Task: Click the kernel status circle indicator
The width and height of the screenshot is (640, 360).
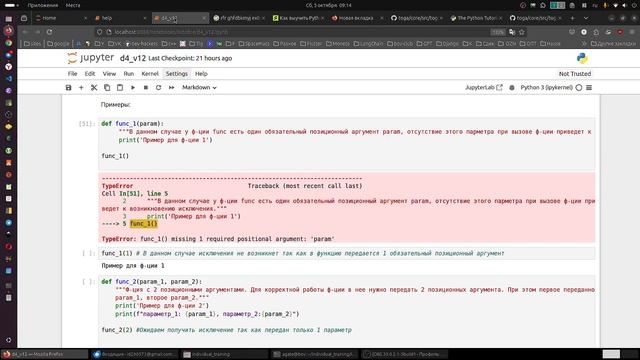Action: tap(579, 87)
